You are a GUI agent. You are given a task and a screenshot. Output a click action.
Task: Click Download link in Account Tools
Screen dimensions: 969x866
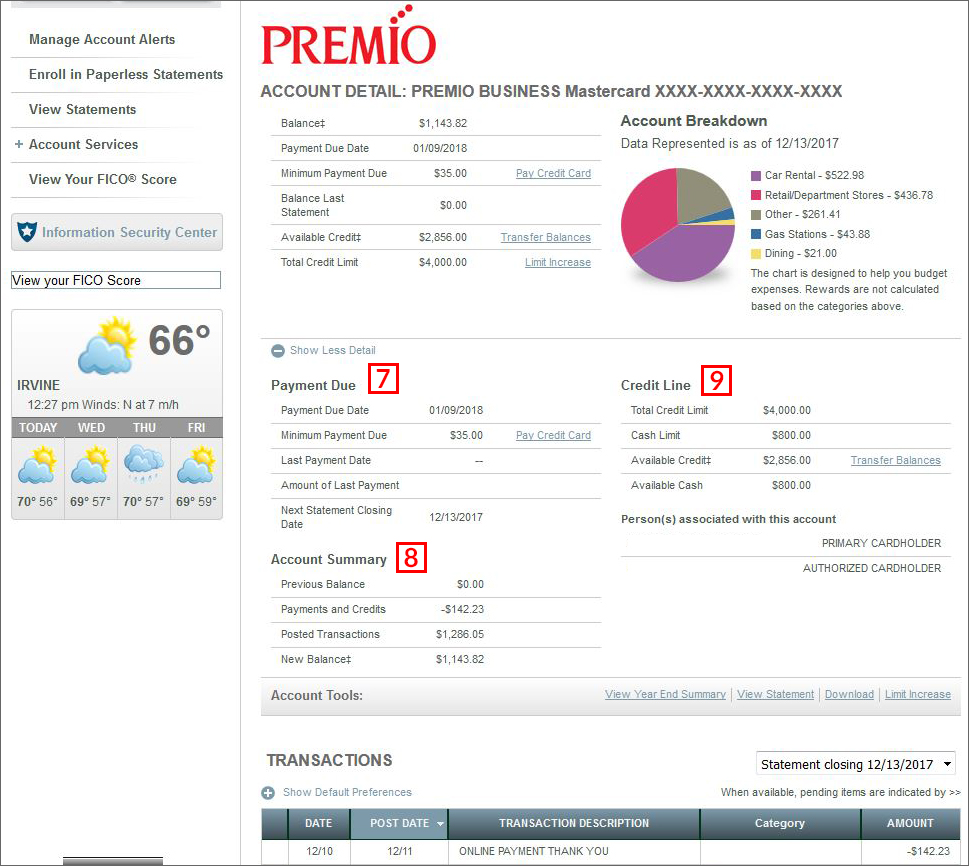tap(849, 694)
